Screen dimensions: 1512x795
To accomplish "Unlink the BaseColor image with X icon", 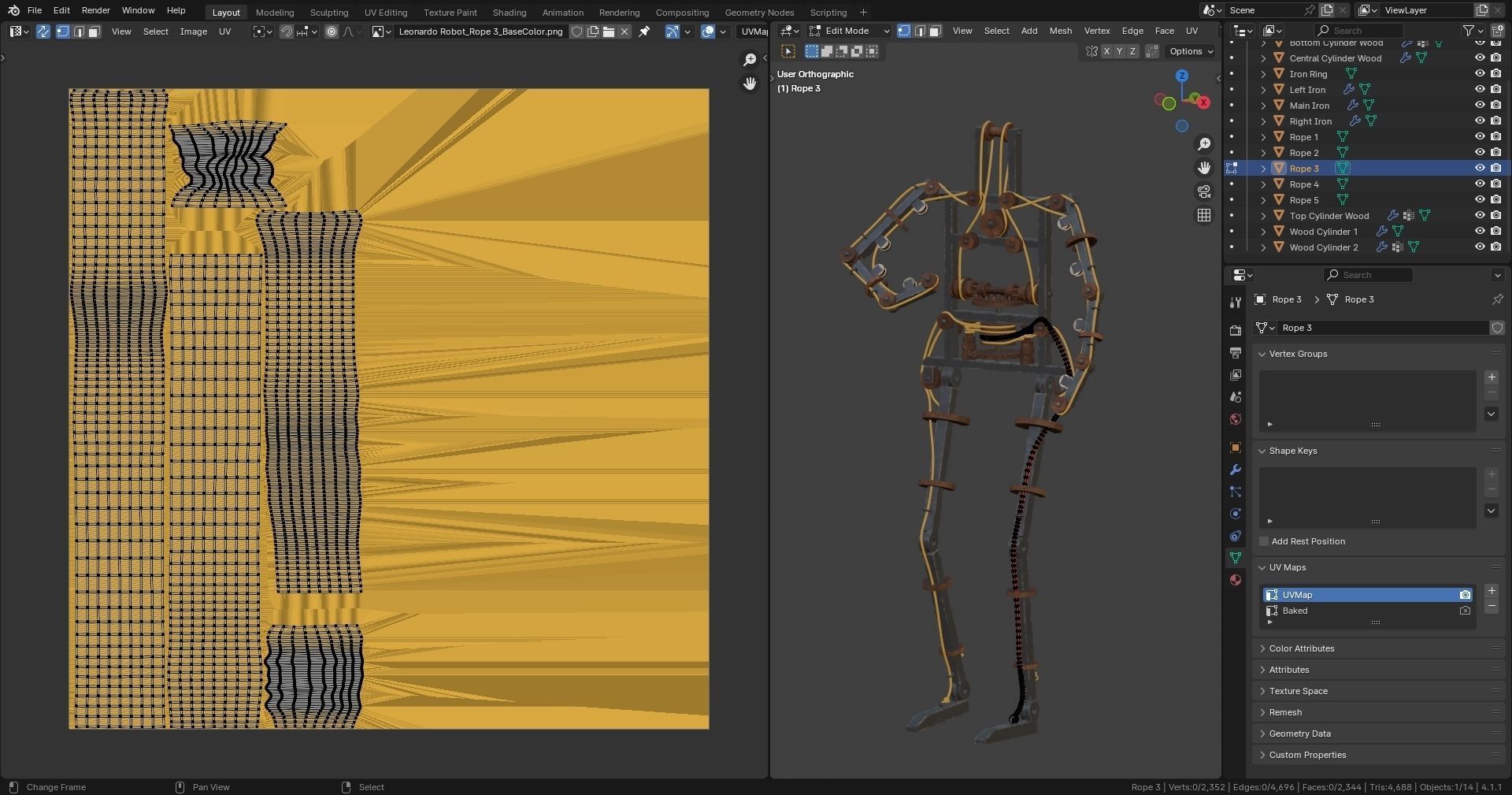I will click(x=624, y=32).
